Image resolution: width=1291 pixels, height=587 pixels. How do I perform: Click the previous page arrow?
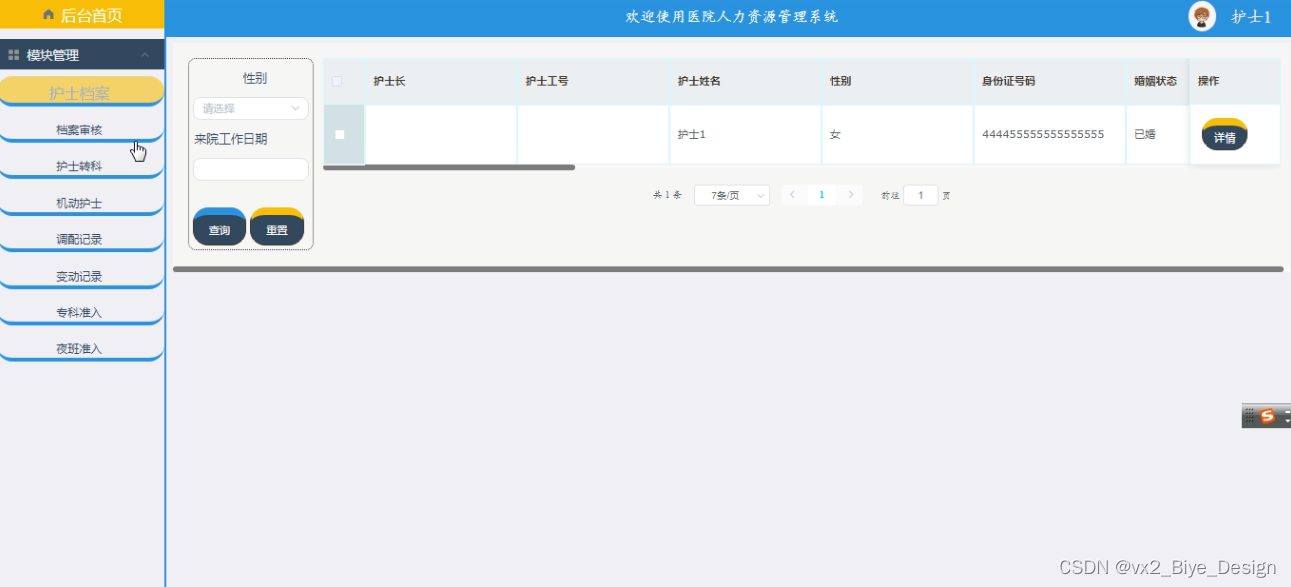point(792,195)
